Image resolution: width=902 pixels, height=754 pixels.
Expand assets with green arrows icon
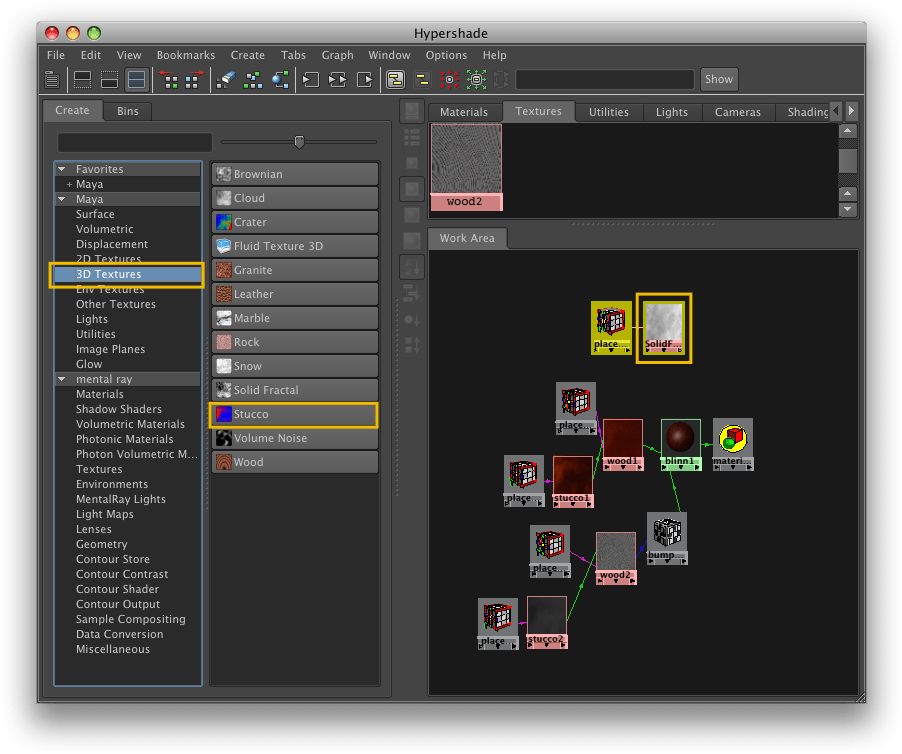pos(476,79)
